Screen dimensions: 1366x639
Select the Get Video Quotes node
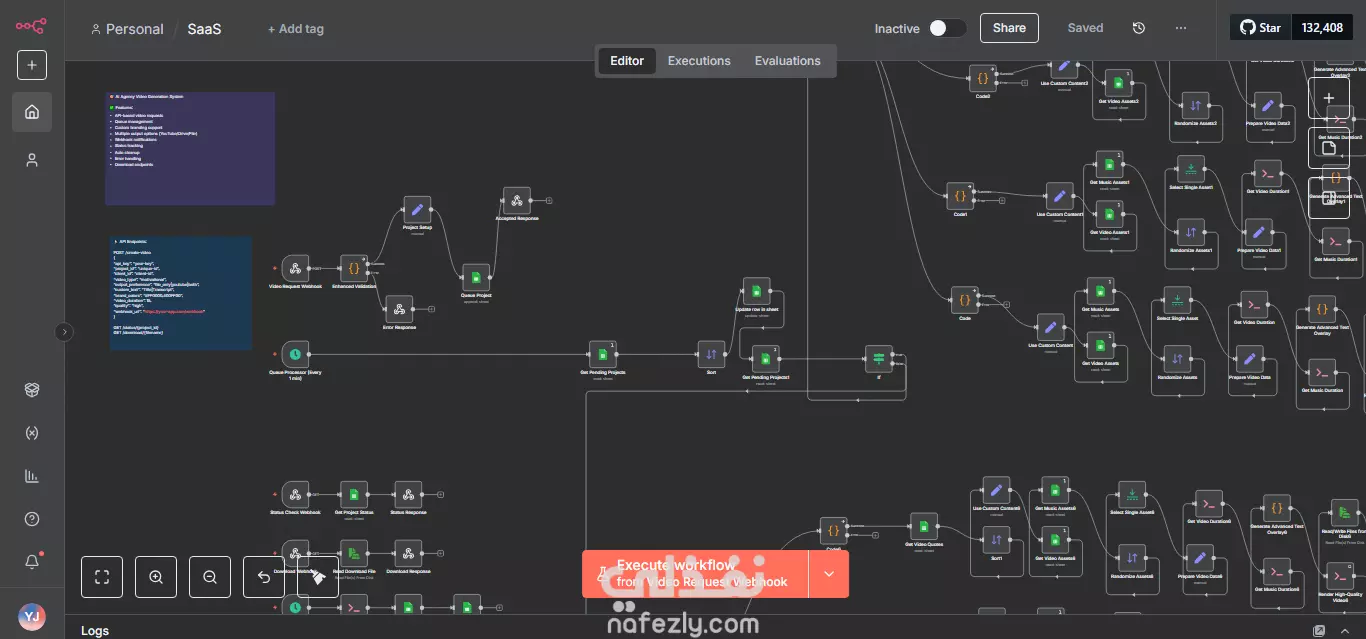pos(923,526)
